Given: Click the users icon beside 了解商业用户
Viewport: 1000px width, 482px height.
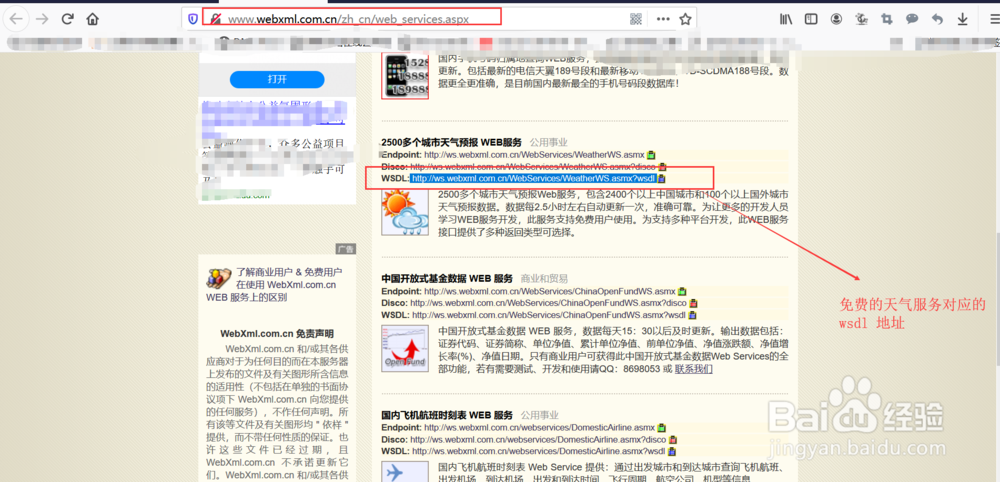Looking at the screenshot, I should point(219,277).
